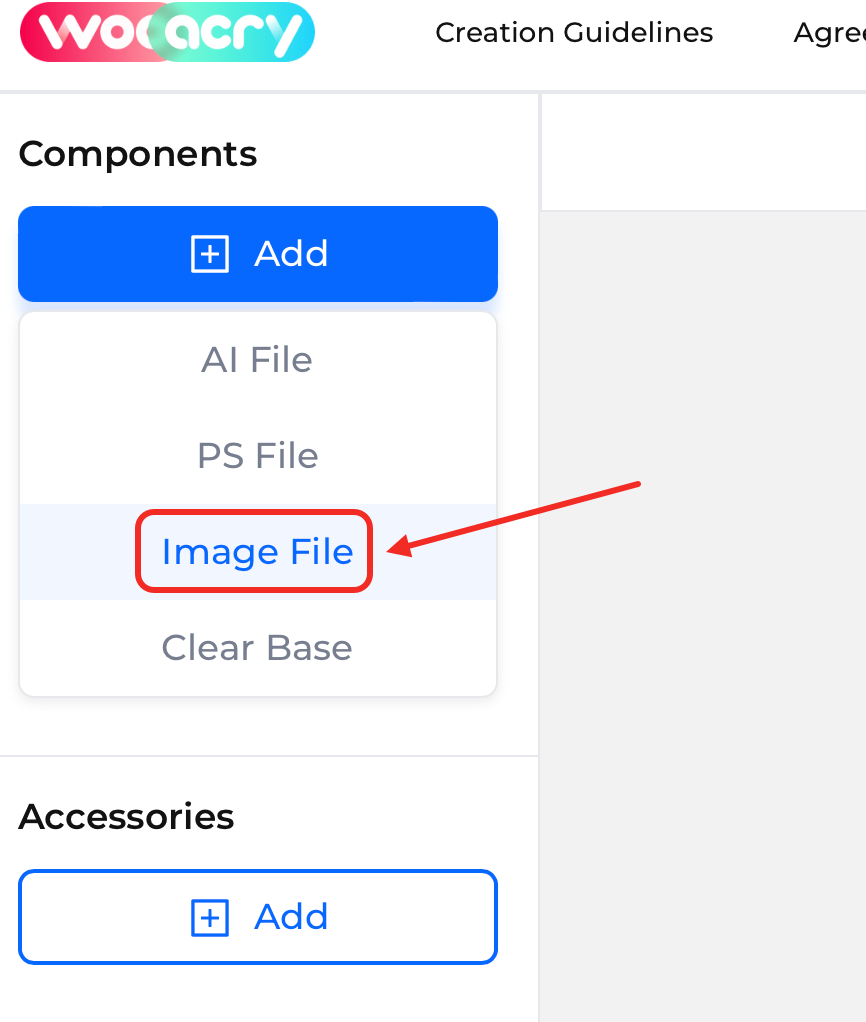Image resolution: width=866 pixels, height=1022 pixels.
Task: Click the 'Add' text in Components button
Action: tap(291, 254)
